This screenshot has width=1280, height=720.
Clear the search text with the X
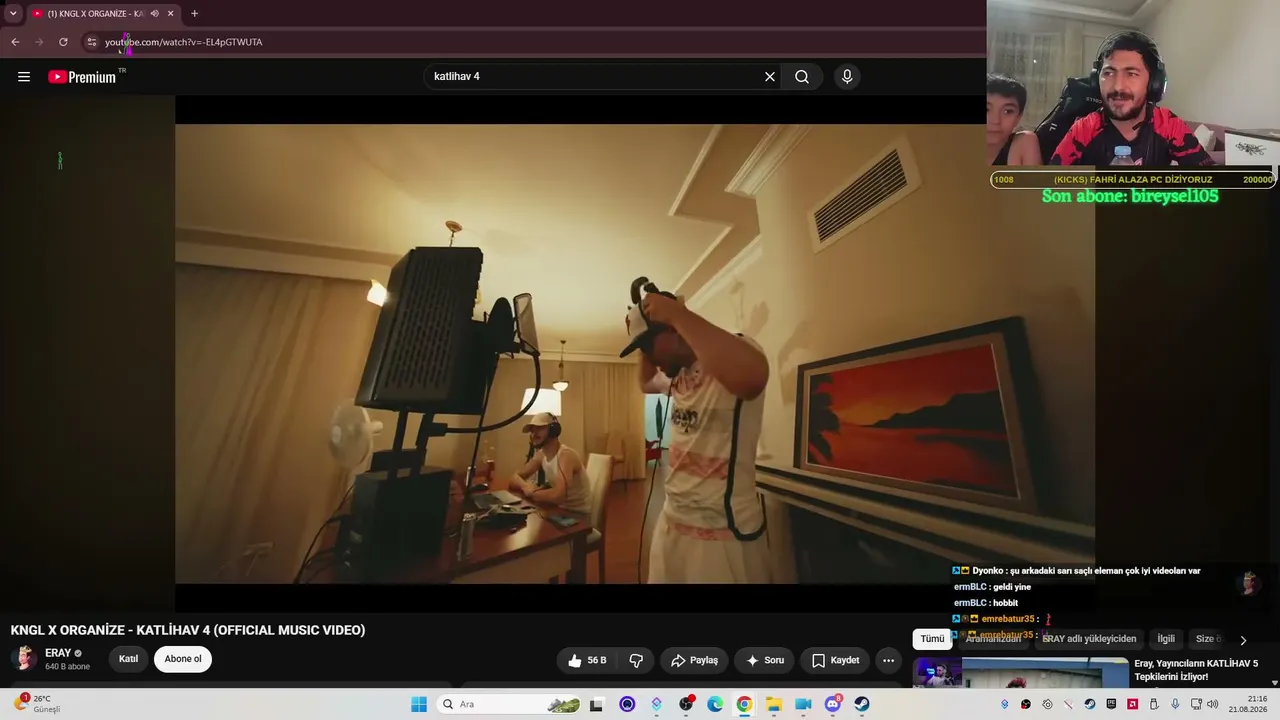[770, 77]
